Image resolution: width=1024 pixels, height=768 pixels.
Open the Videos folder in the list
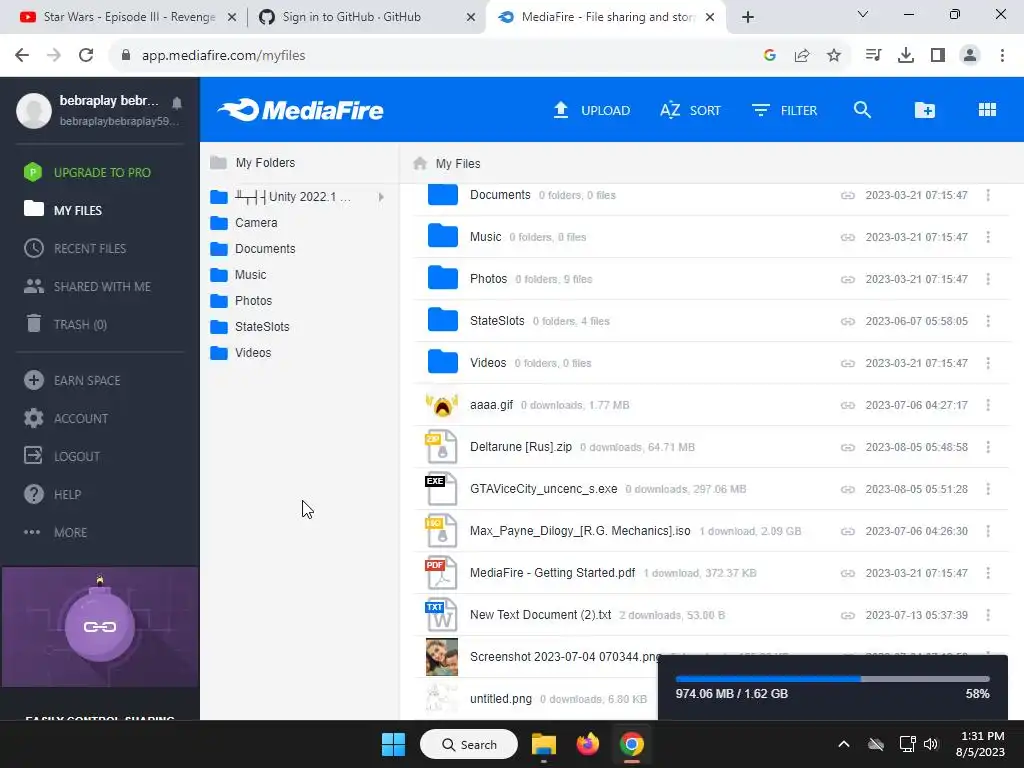coord(712,363)
